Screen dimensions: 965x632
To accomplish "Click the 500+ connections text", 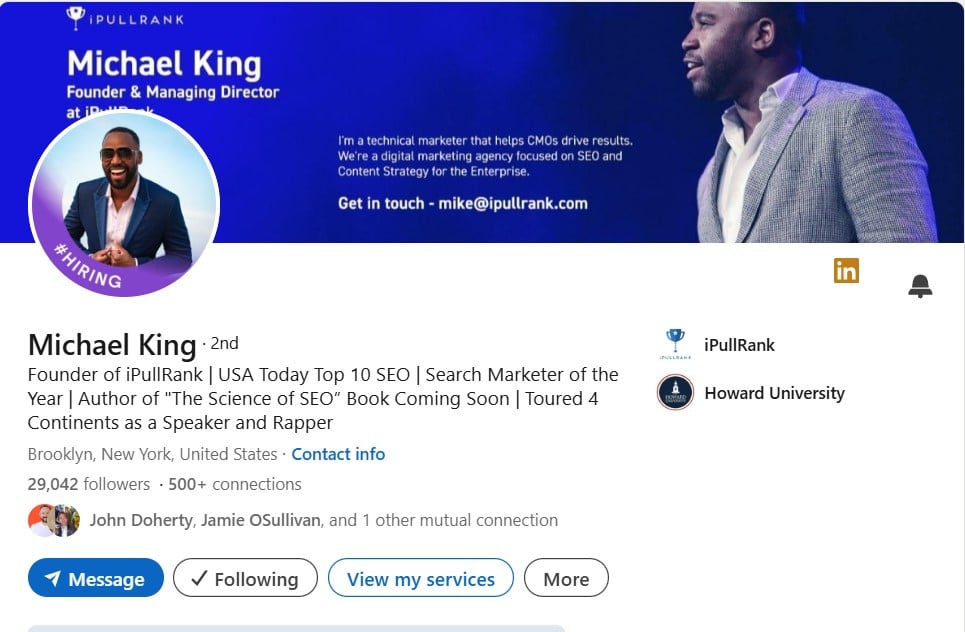I will coord(234,484).
